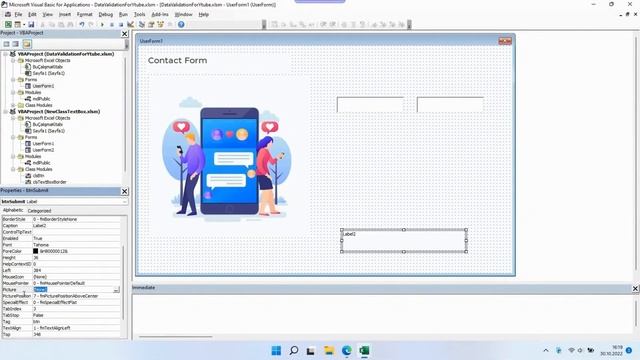
Task: Click Toggle Folders icon in Project panel
Action: pyautogui.click(x=27, y=44)
